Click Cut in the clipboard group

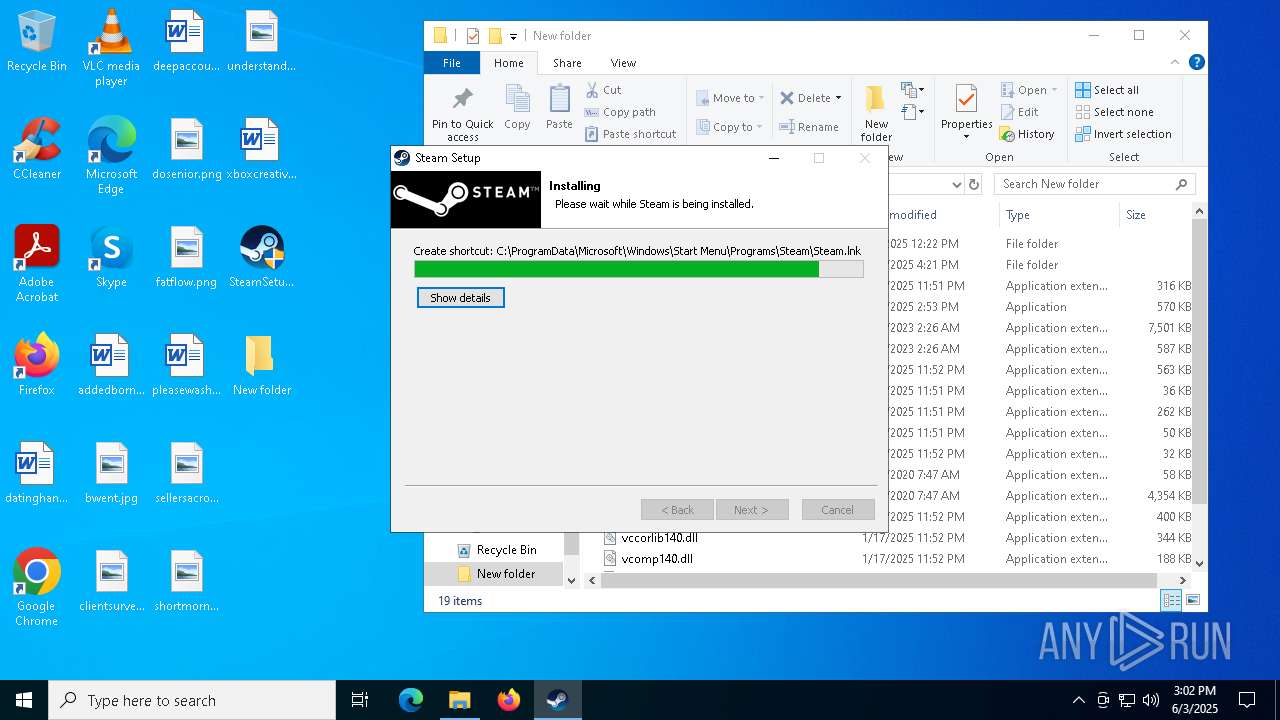click(x=603, y=90)
